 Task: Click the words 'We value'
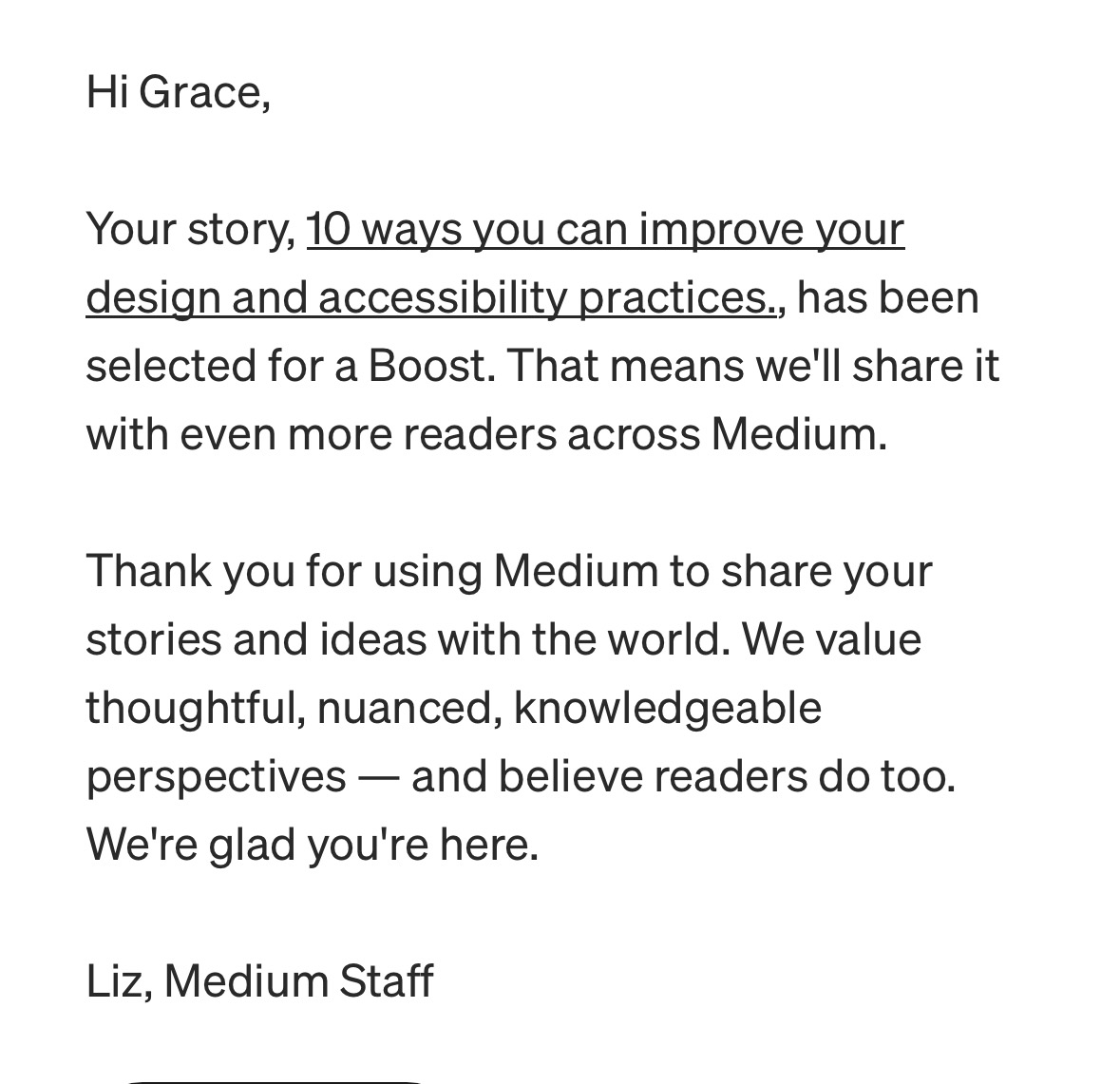831,640
